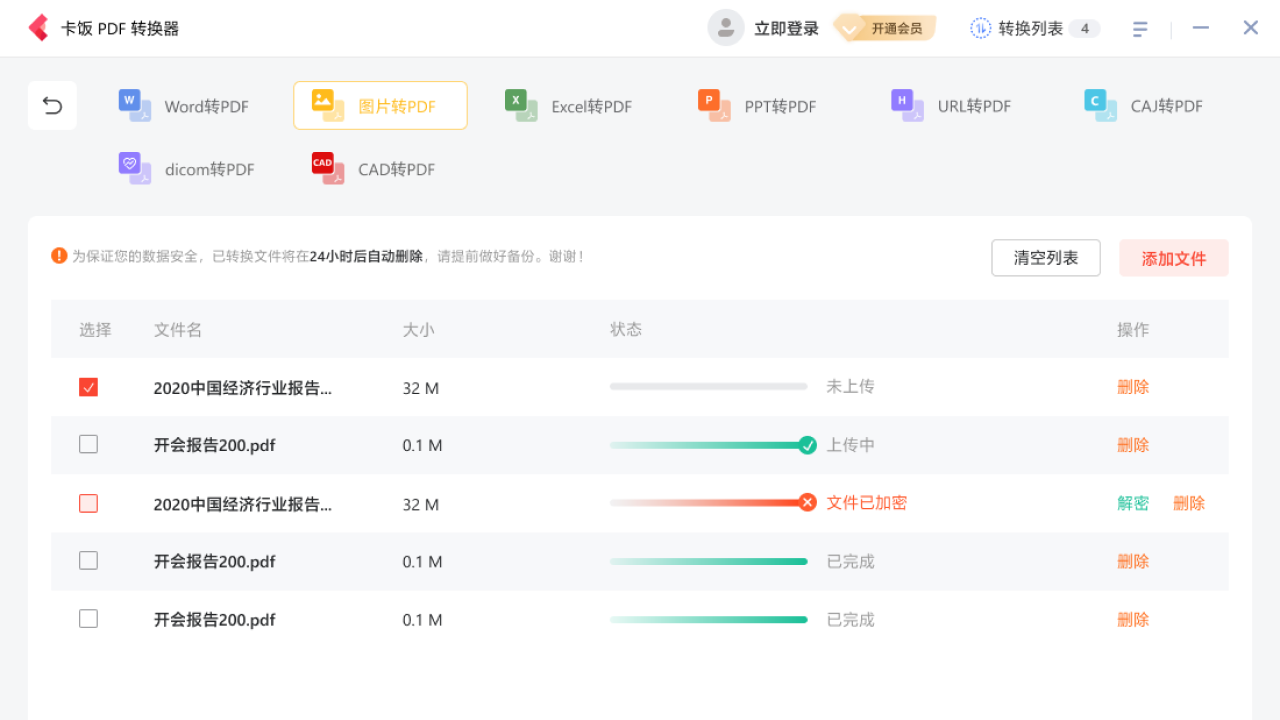The height and width of the screenshot is (720, 1280).
Task: Select the Word转PDF conversion icon
Action: (134, 104)
